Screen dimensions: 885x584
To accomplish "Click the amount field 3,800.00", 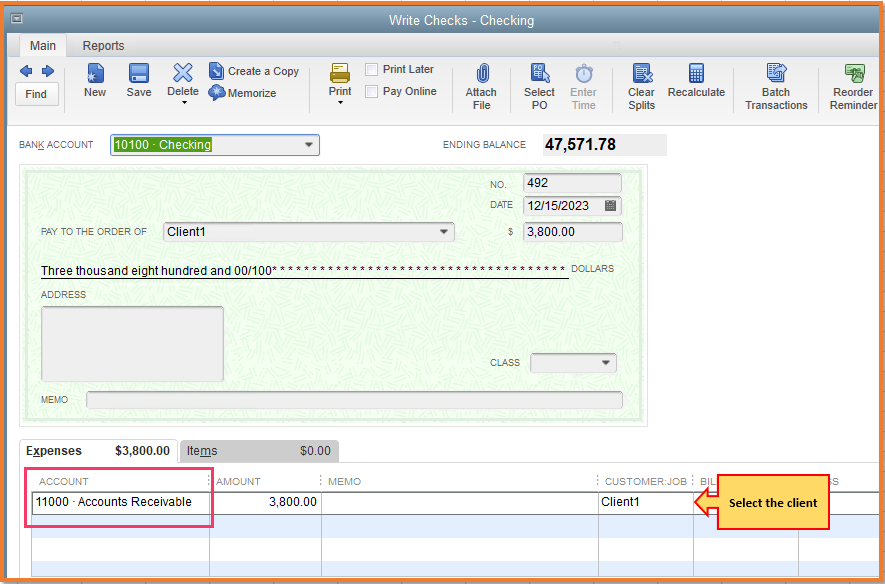I will coord(573,232).
